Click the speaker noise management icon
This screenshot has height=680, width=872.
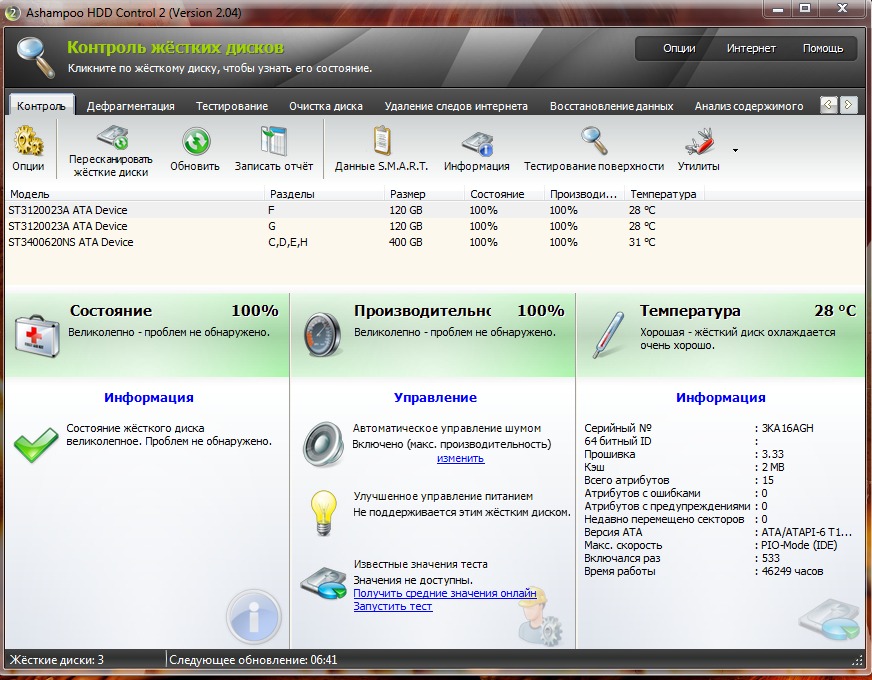323,444
